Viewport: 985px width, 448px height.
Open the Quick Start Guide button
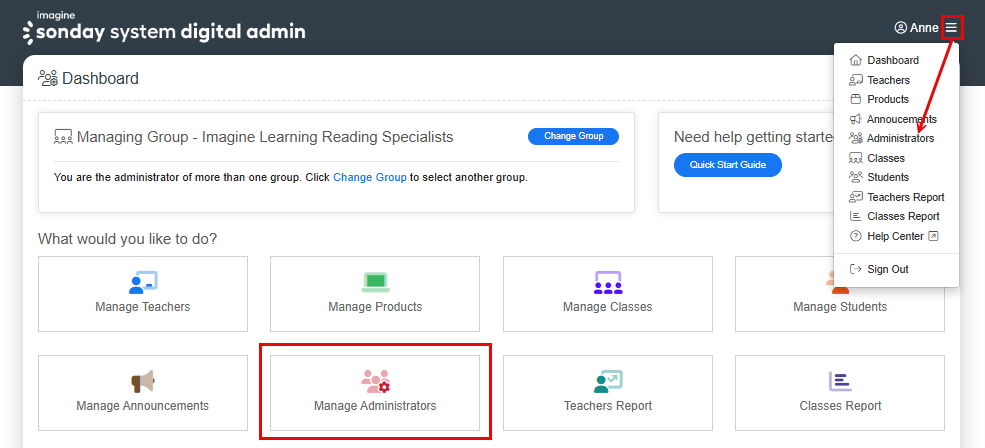coord(727,165)
